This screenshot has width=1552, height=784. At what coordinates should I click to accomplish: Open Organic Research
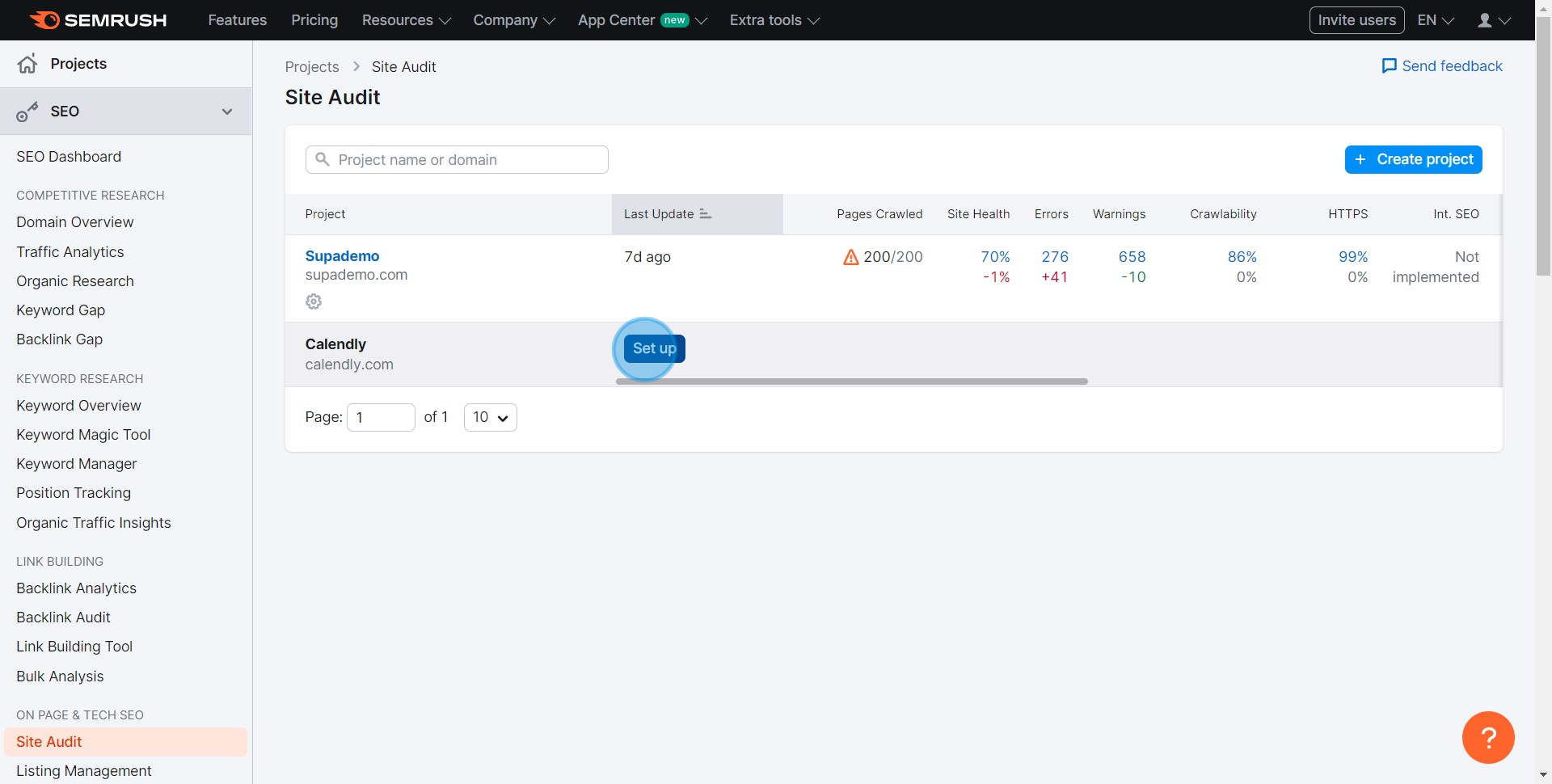click(75, 281)
